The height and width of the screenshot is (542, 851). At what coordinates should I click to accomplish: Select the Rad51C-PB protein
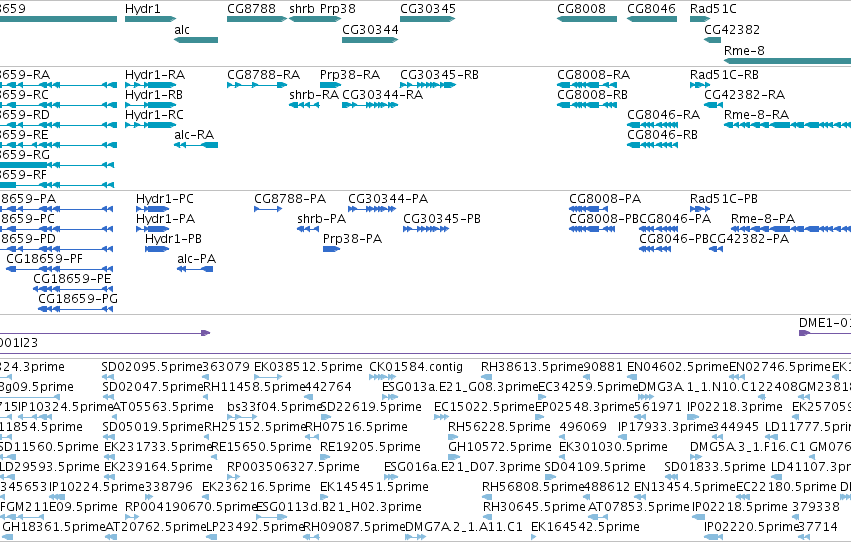[723, 199]
